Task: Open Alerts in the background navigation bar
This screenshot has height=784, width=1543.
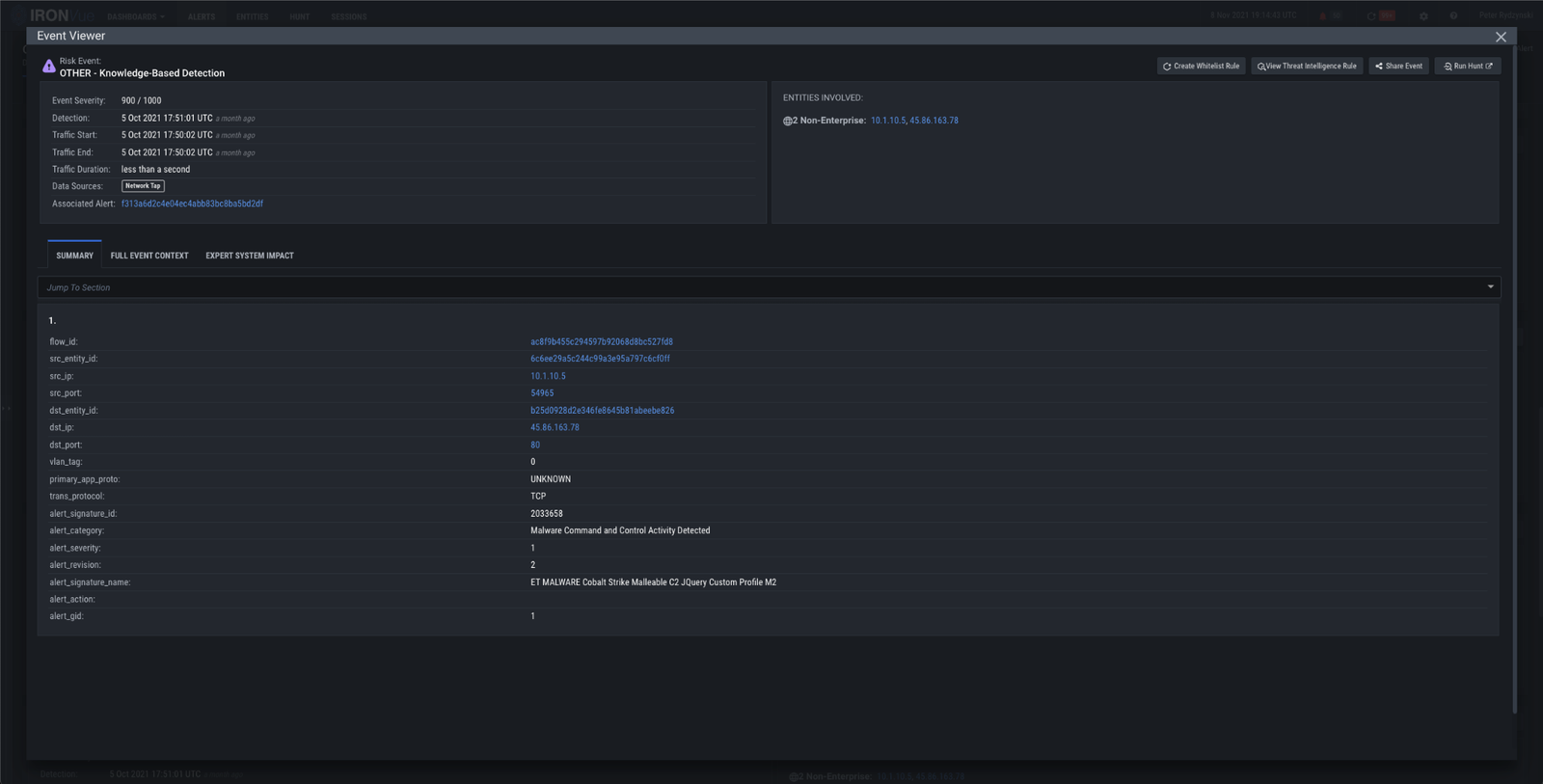Action: (202, 16)
